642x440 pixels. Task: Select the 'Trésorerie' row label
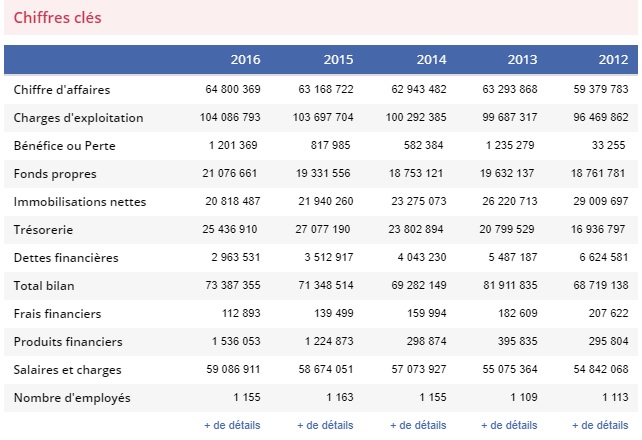tap(46, 230)
